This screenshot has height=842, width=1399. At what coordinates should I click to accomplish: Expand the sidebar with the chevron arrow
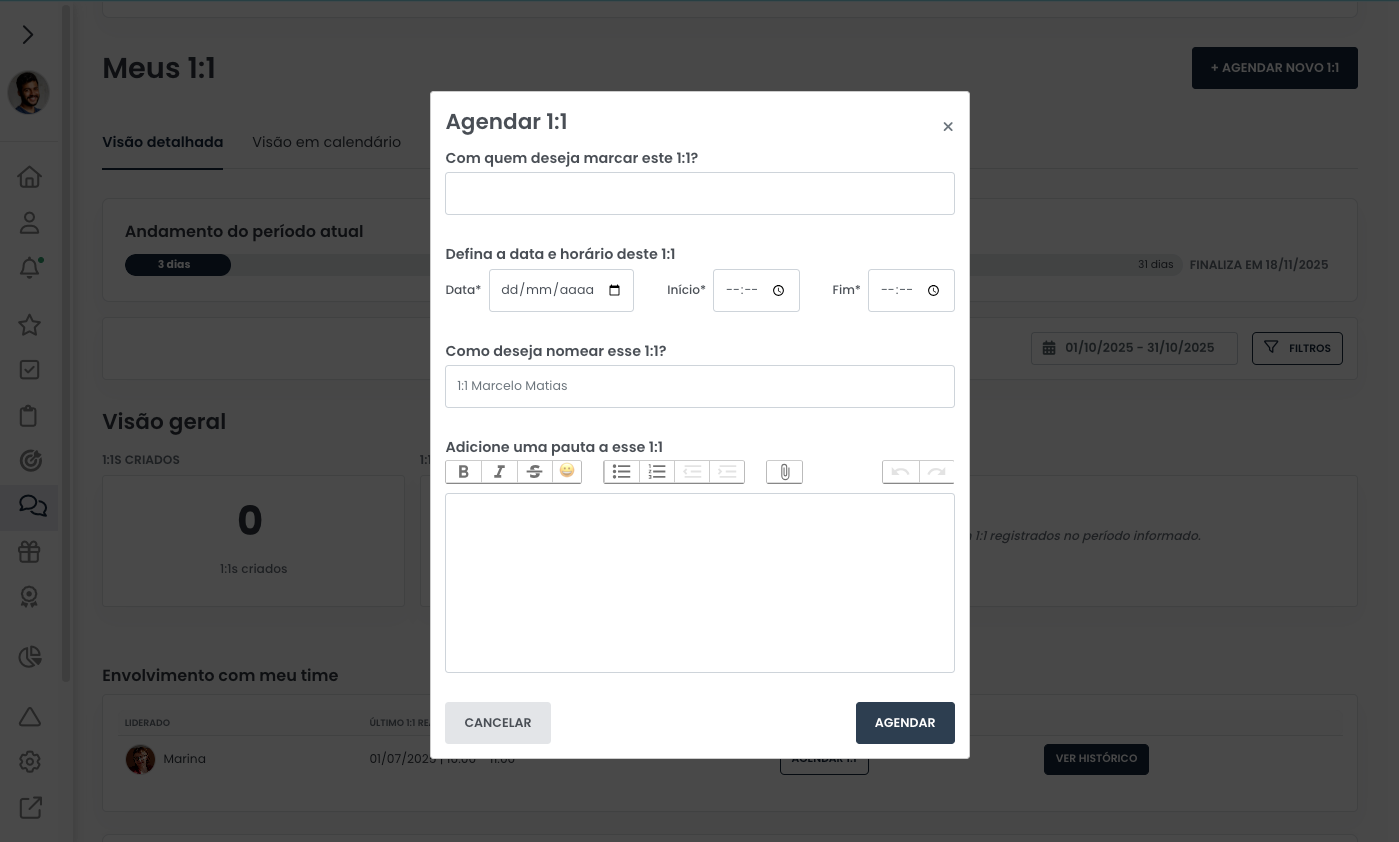tap(28, 35)
